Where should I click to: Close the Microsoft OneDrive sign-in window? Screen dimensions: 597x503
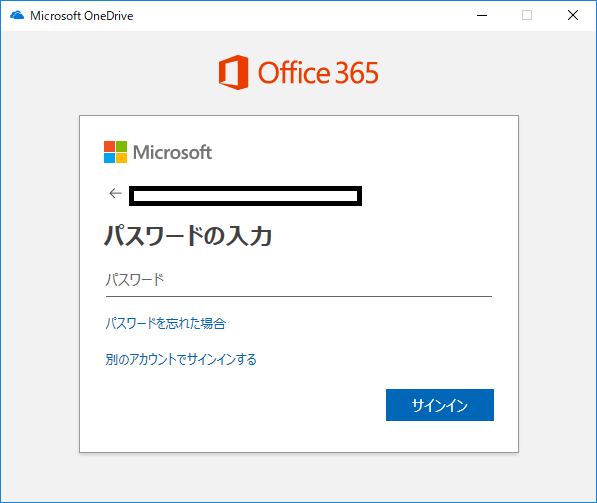pos(573,15)
